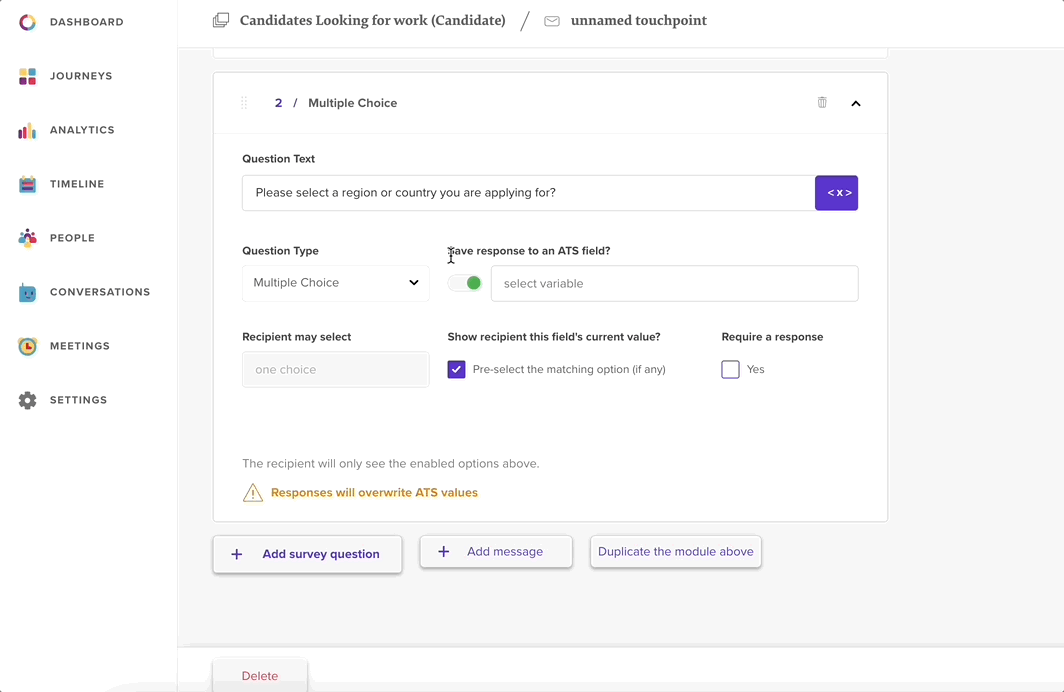This screenshot has width=1064, height=692.
Task: Toggle off Save response to ATS field
Action: click(x=465, y=283)
